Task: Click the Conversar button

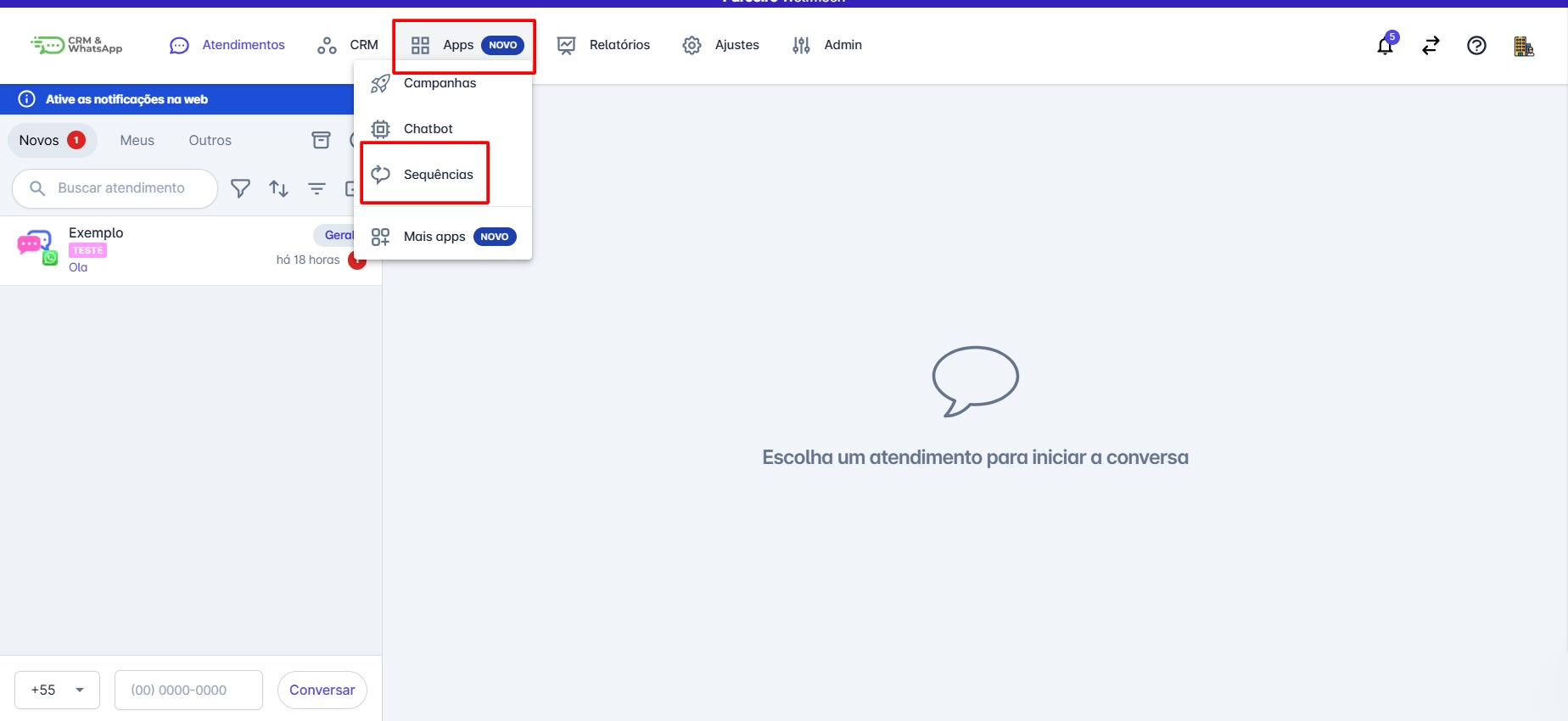Action: pos(322,690)
